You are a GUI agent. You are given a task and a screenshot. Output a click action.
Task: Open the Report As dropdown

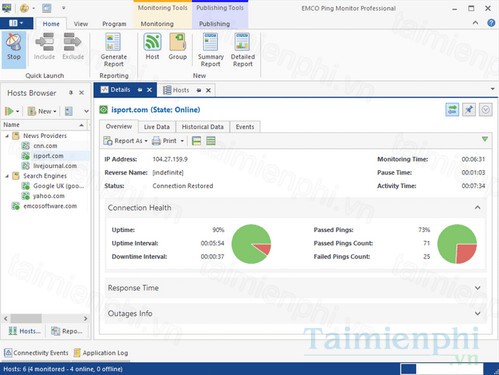(125, 141)
